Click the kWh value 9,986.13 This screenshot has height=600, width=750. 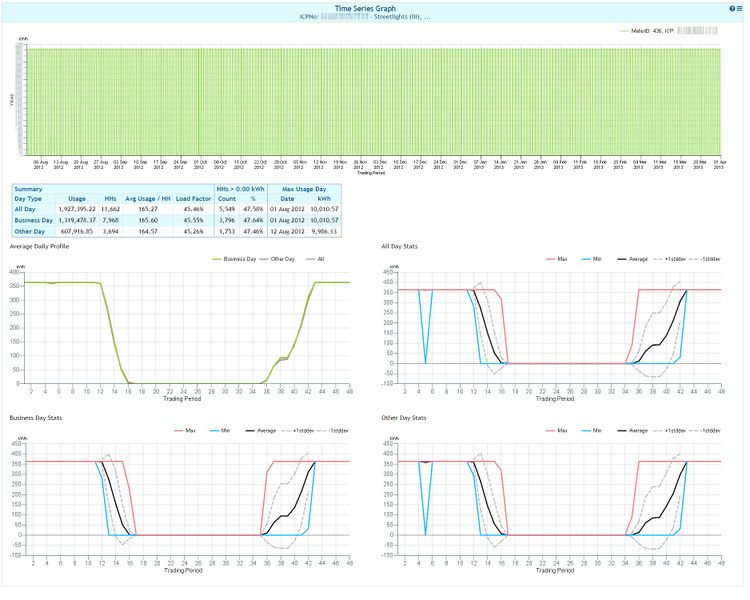(325, 231)
